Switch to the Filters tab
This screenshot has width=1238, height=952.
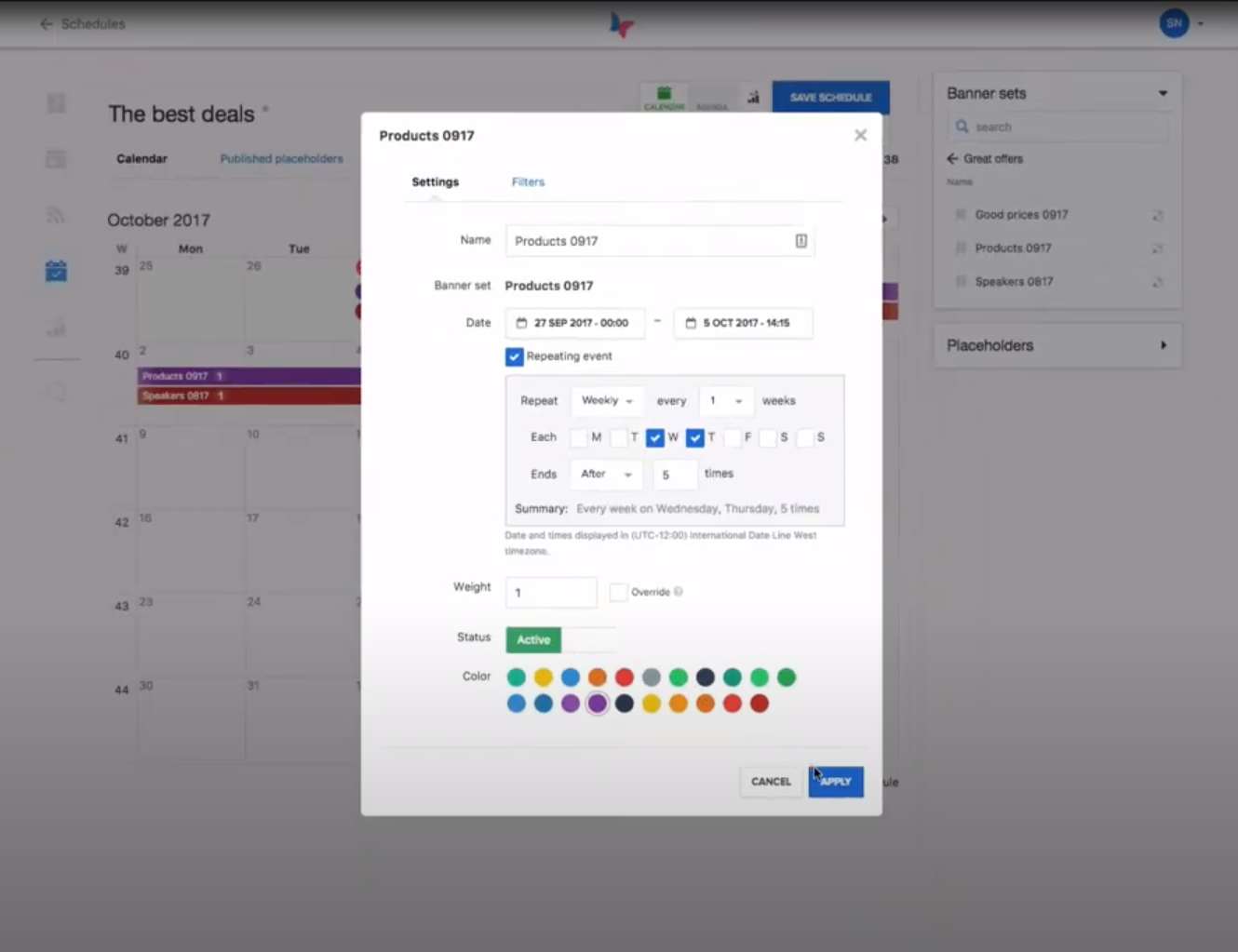click(x=528, y=181)
